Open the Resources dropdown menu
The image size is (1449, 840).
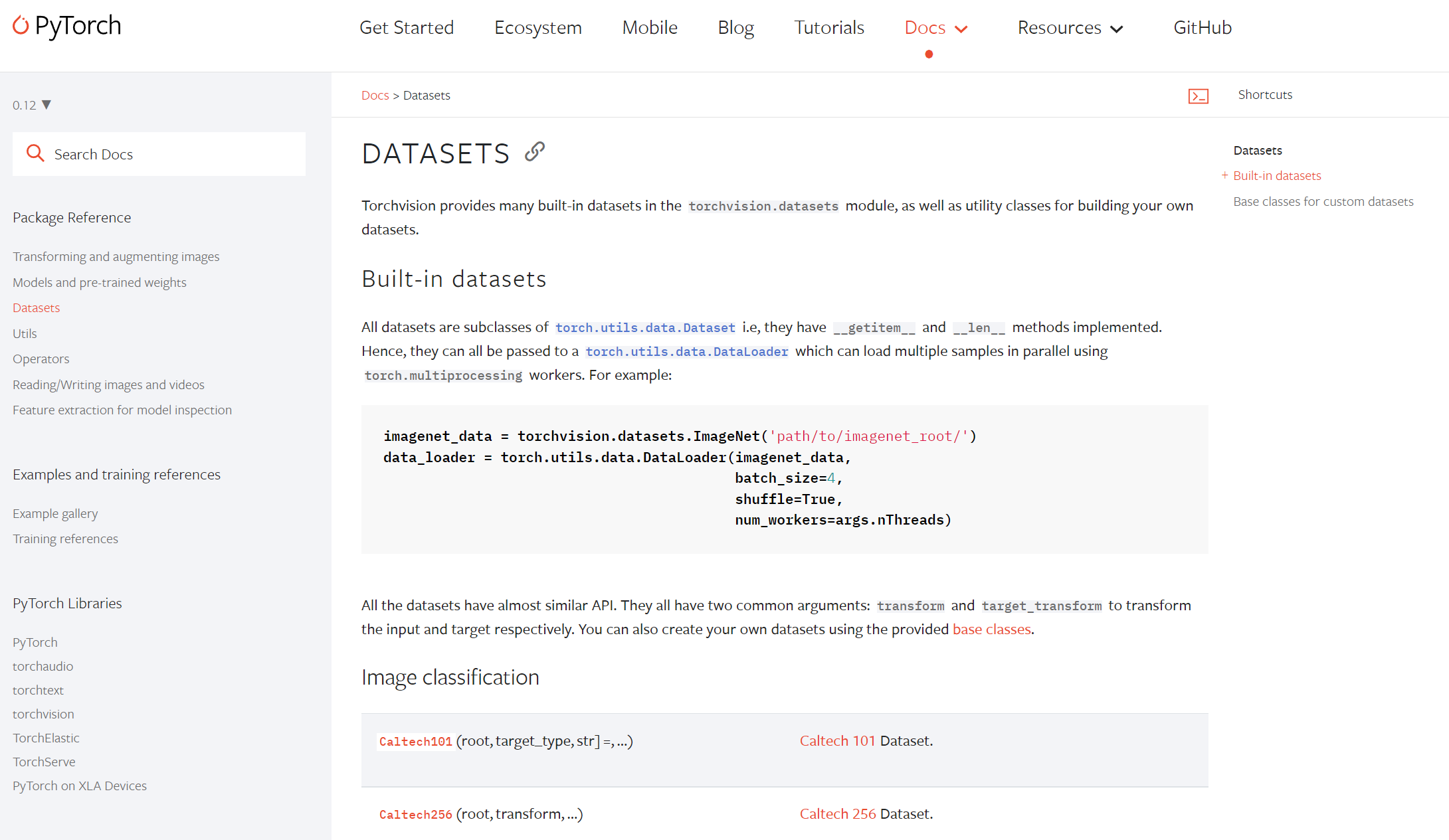click(1070, 28)
